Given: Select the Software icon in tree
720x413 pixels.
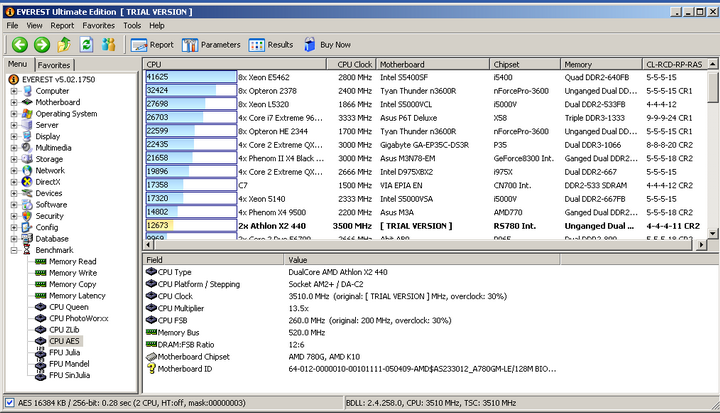Looking at the screenshot, I should click(27, 204).
